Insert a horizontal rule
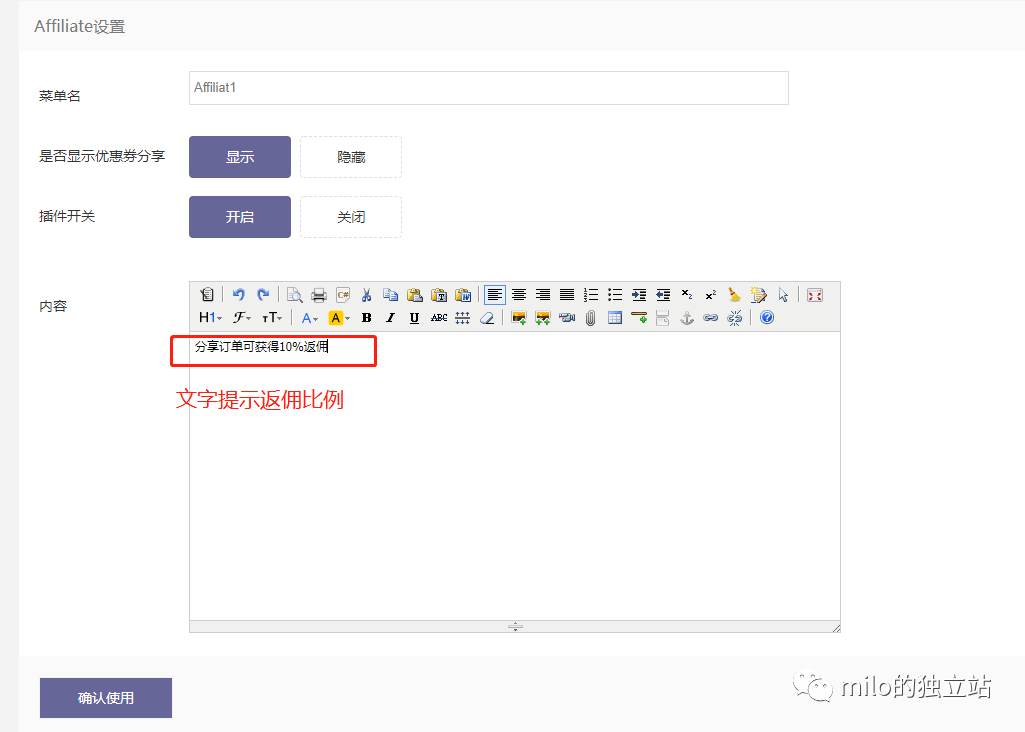The image size is (1025, 732). 639,318
